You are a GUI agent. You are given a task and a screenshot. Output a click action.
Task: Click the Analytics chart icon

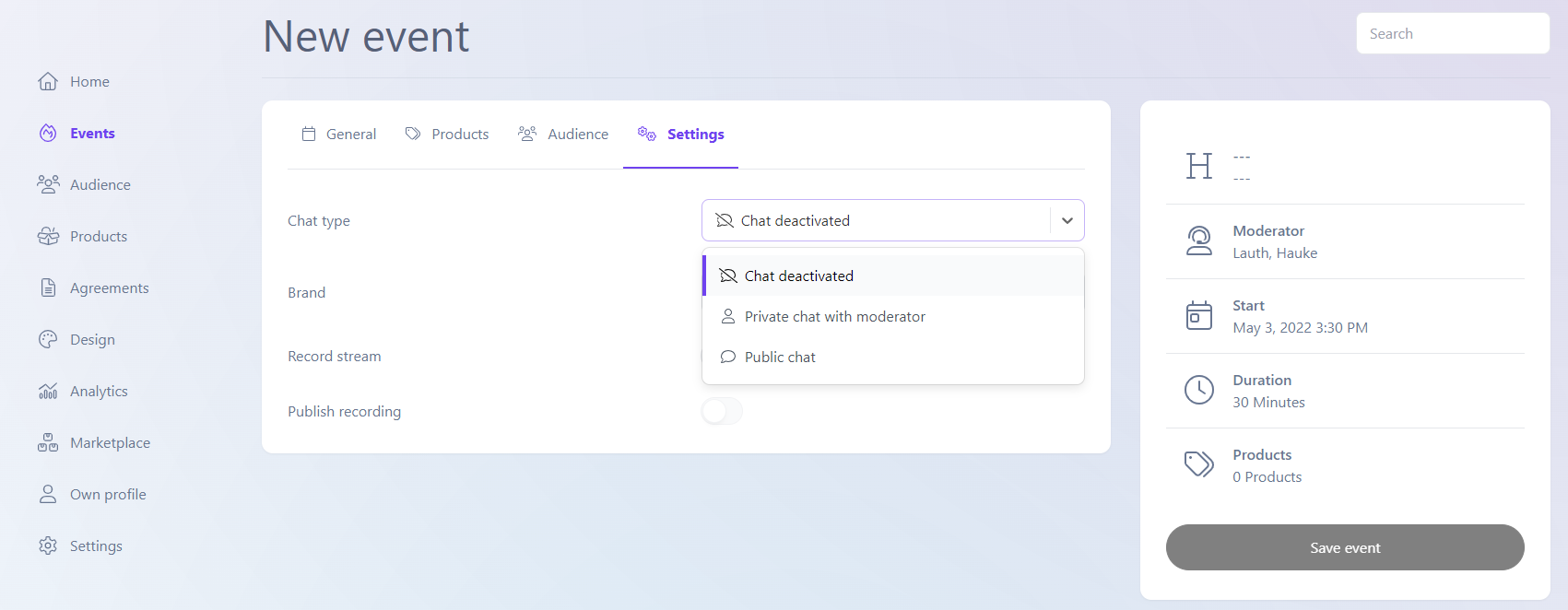pyautogui.click(x=48, y=391)
